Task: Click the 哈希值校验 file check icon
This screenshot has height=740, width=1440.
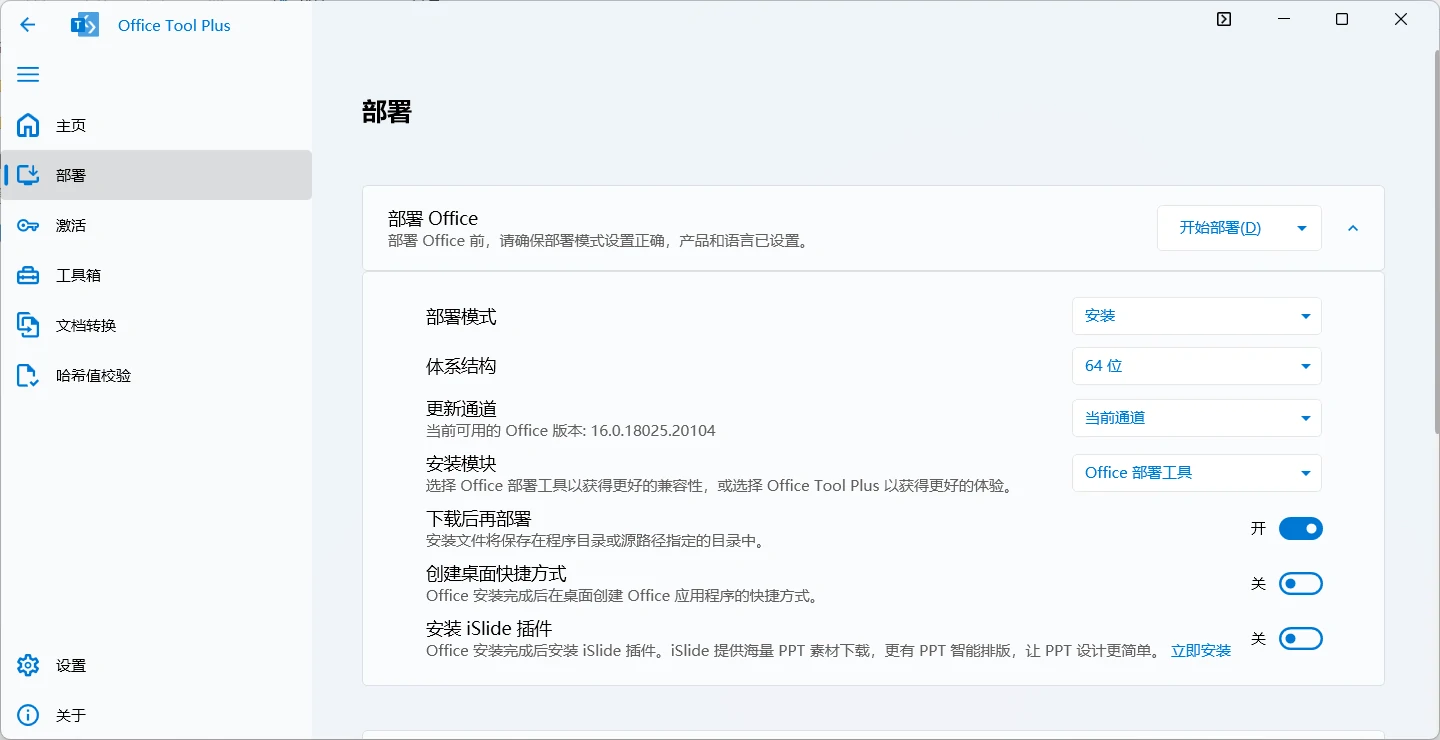Action: pyautogui.click(x=28, y=375)
